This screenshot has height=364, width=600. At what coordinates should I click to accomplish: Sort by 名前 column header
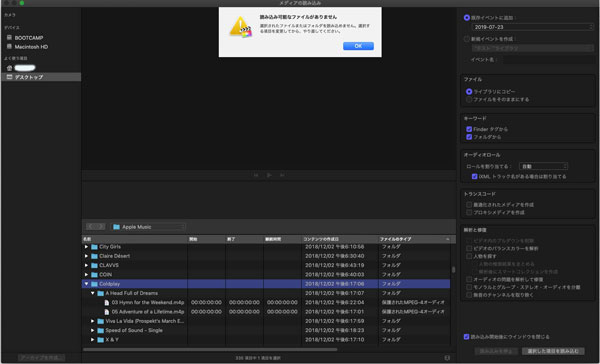point(135,239)
